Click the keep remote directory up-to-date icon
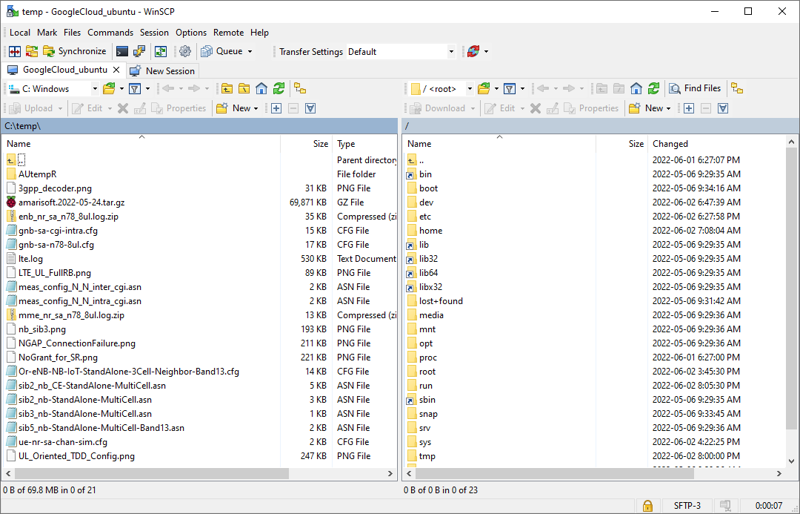The width and height of the screenshot is (800, 514). click(161, 51)
